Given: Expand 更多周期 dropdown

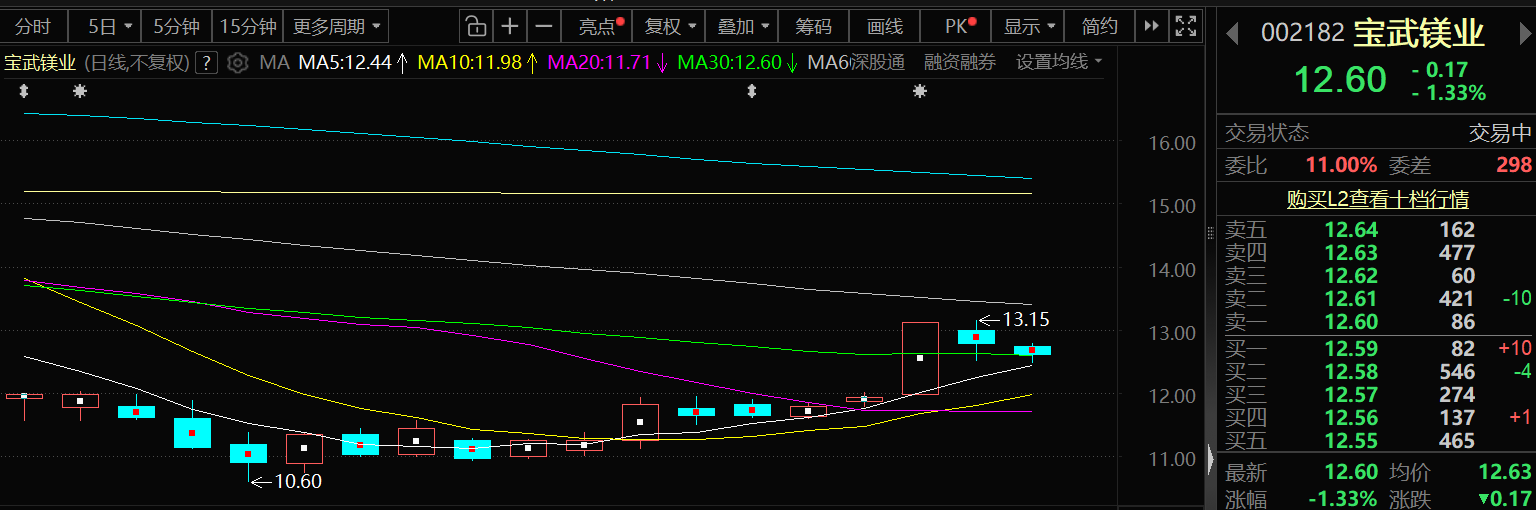Looking at the screenshot, I should [336, 26].
